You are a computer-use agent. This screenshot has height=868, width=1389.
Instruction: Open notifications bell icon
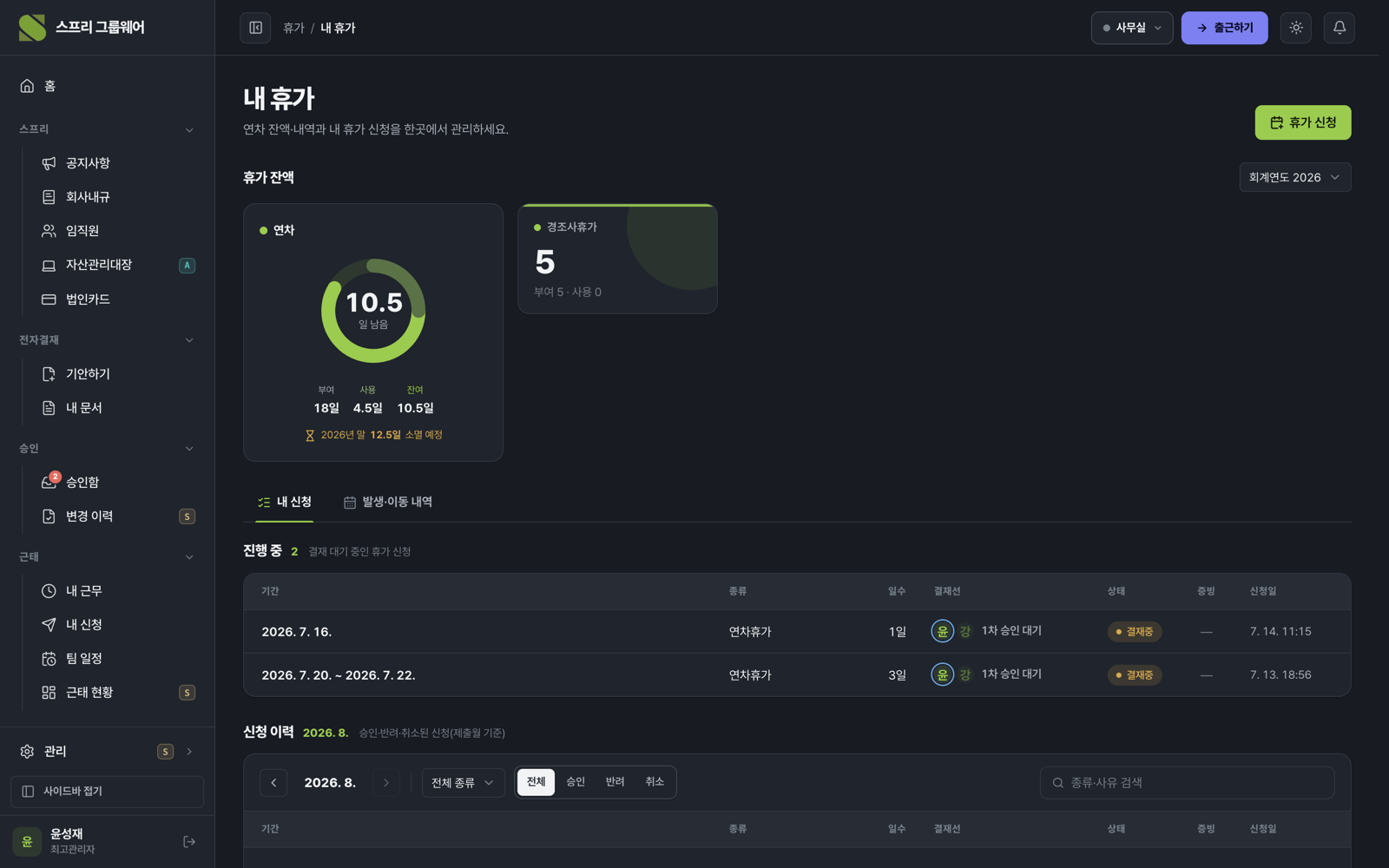(x=1340, y=28)
